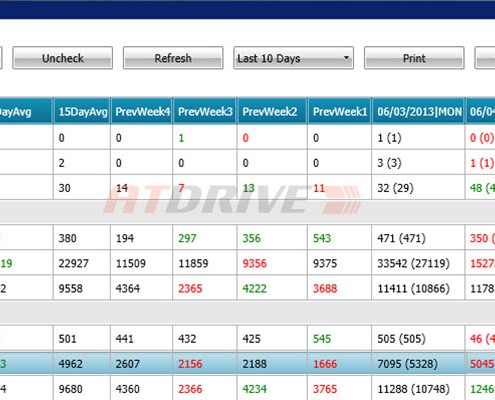Select the 06/03/2013|MON column header

(x=418, y=111)
